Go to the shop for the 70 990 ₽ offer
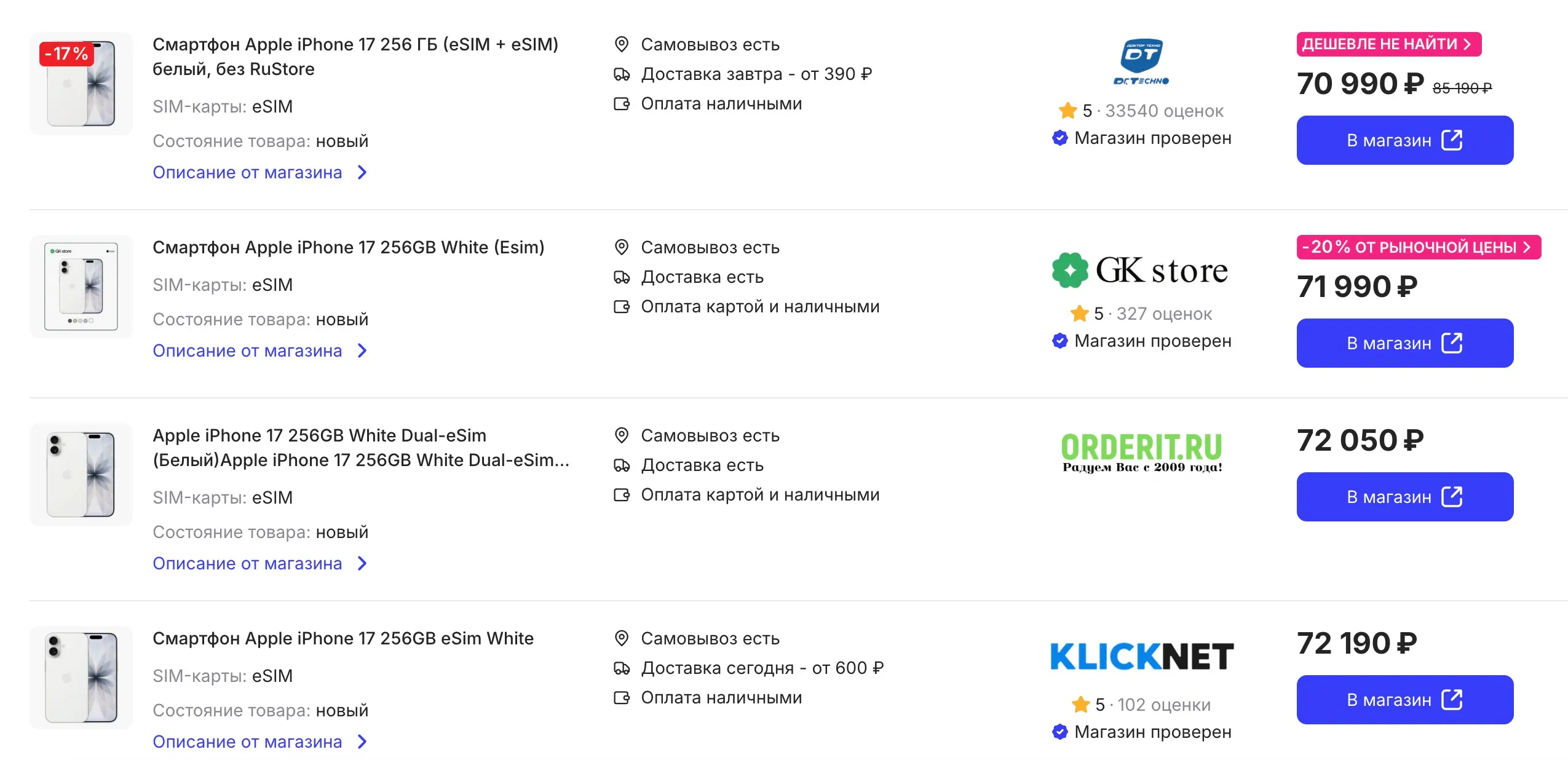This screenshot has width=1568, height=760. click(x=1404, y=140)
